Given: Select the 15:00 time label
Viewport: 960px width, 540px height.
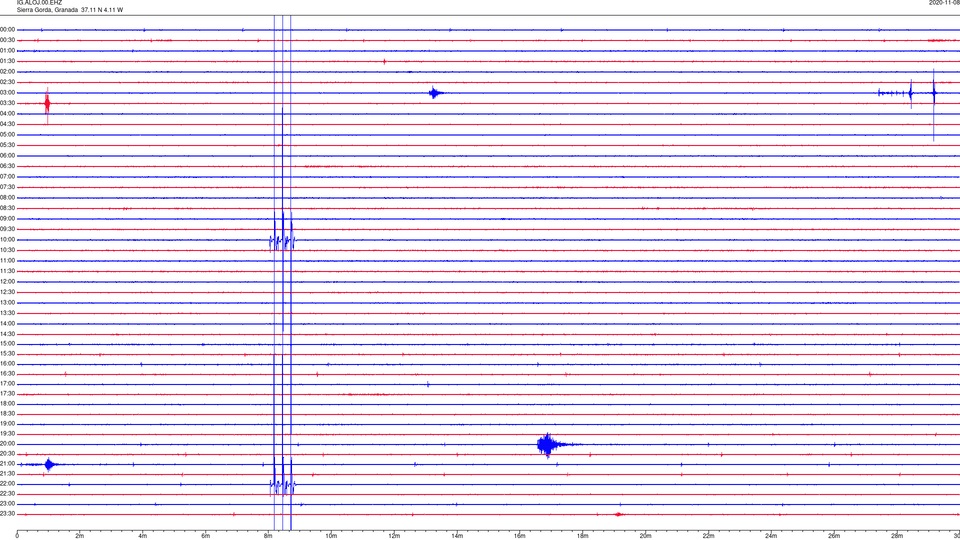Looking at the screenshot, I should 7,343.
